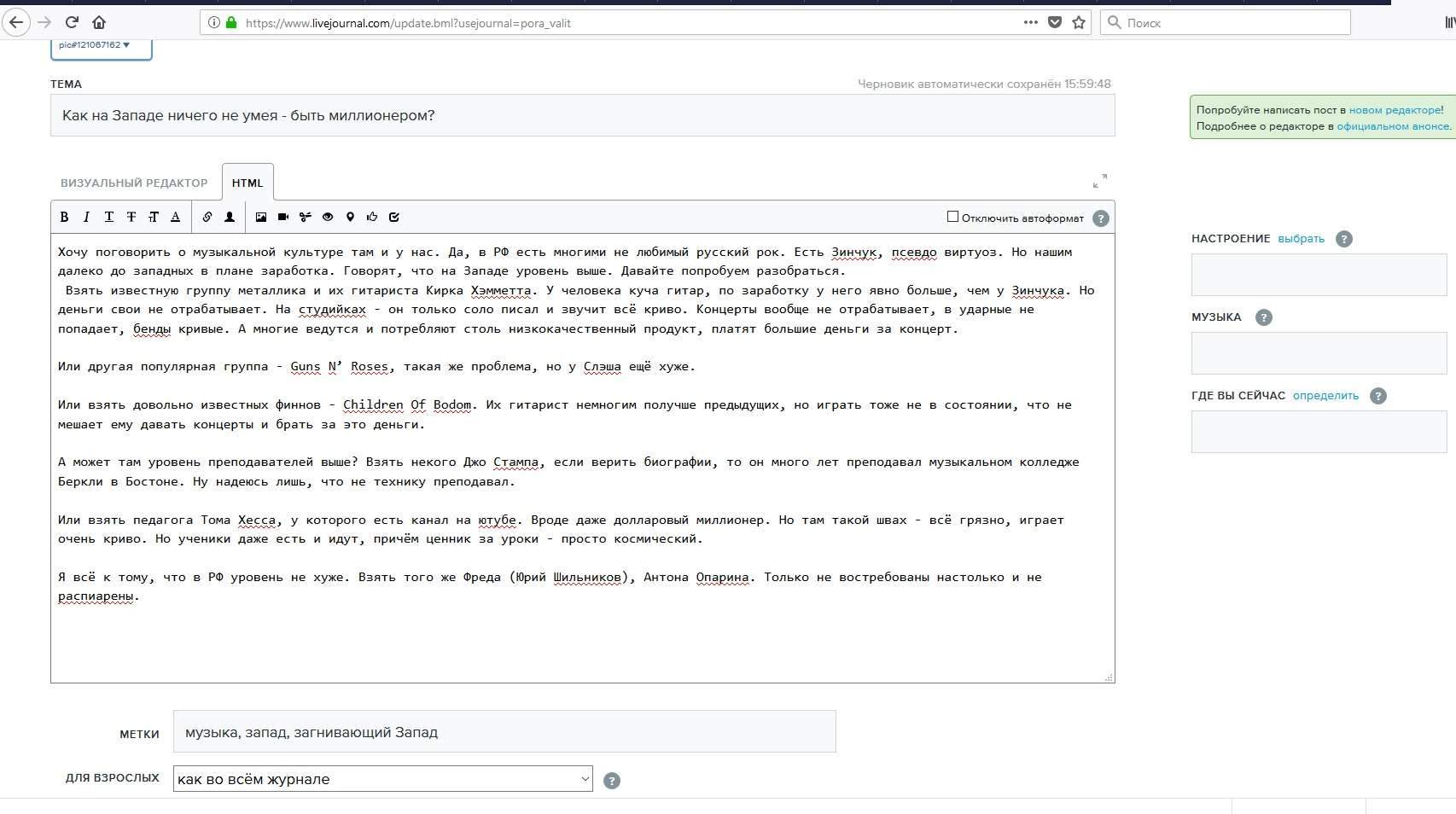Open the 'Для взрослых' dropdown
1456x814 pixels.
(x=382, y=779)
